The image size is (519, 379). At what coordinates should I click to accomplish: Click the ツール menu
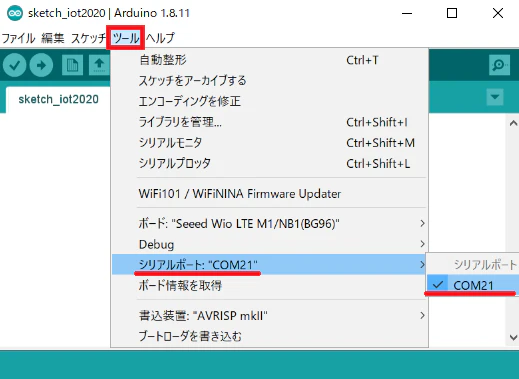(126, 38)
